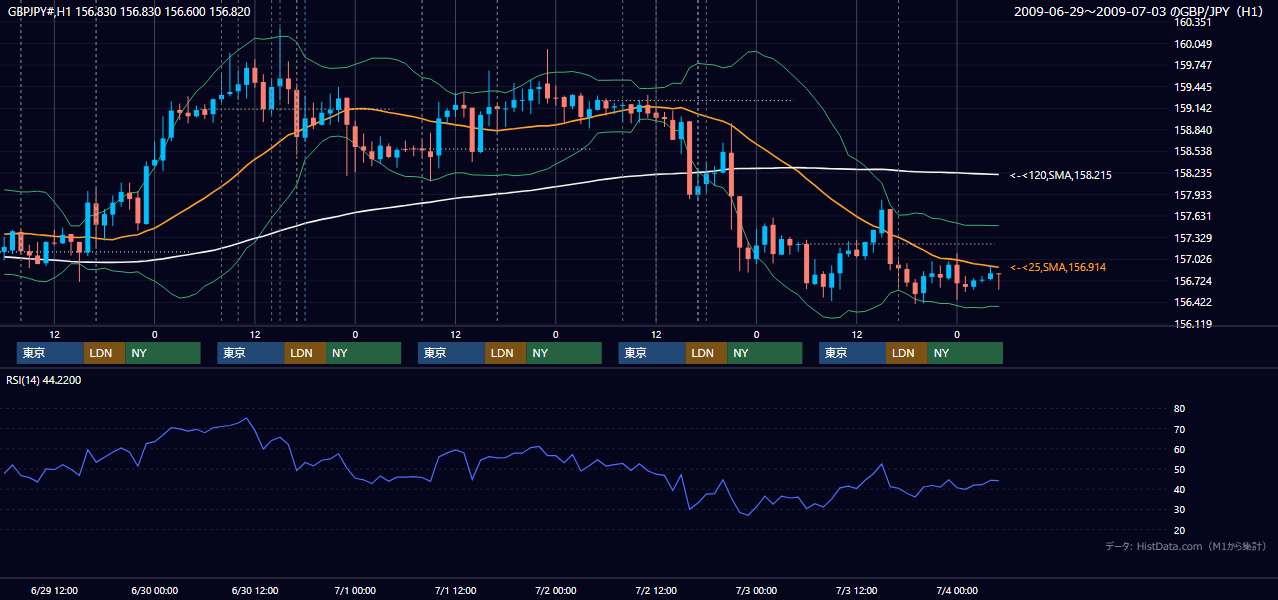Click the 158.840 price axis label
Screen dimensions: 1278x600
click(1193, 130)
